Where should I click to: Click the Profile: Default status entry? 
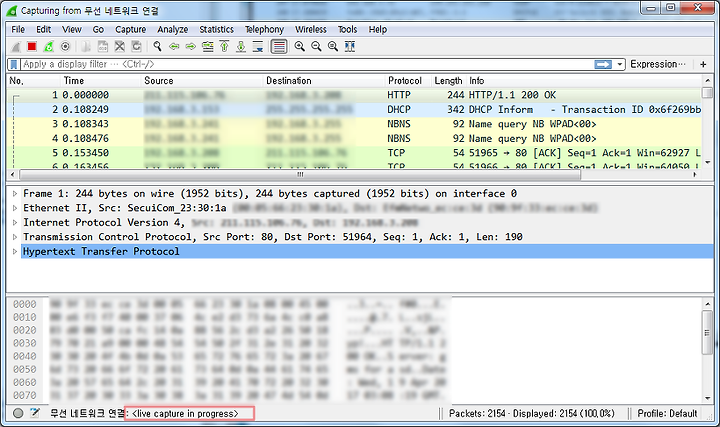coord(667,413)
